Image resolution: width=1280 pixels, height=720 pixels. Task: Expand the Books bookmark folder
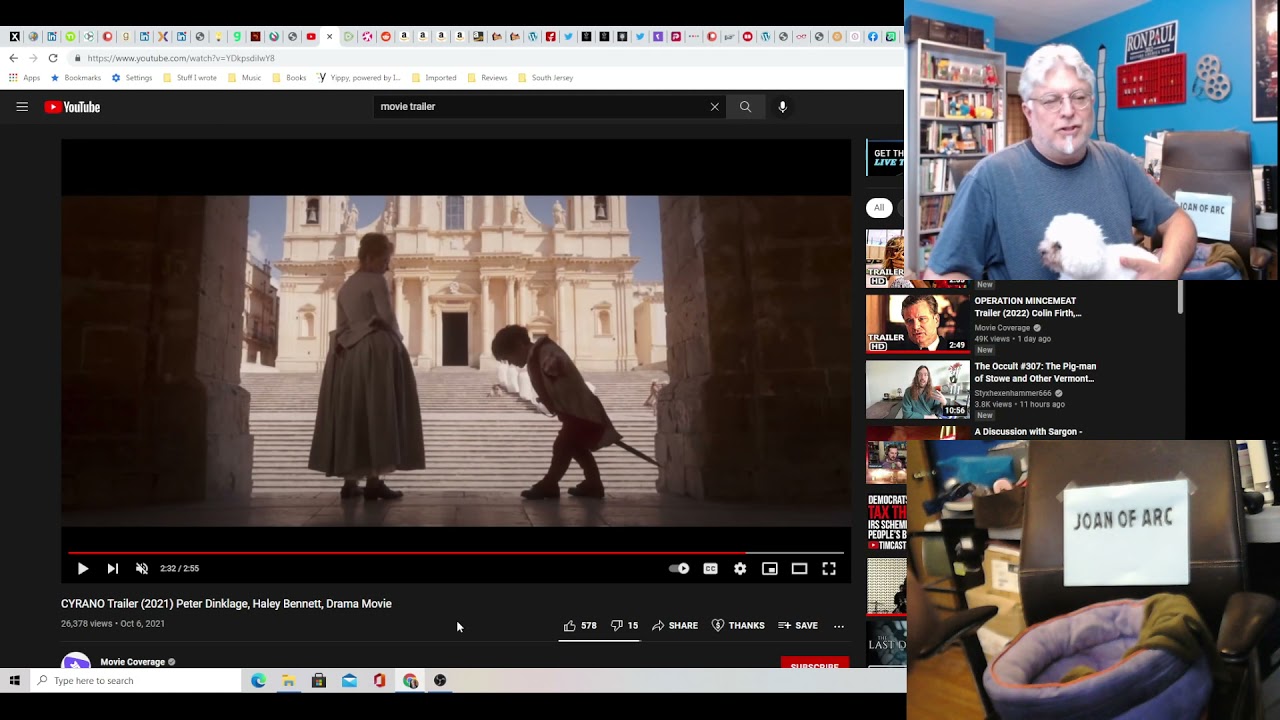289,78
